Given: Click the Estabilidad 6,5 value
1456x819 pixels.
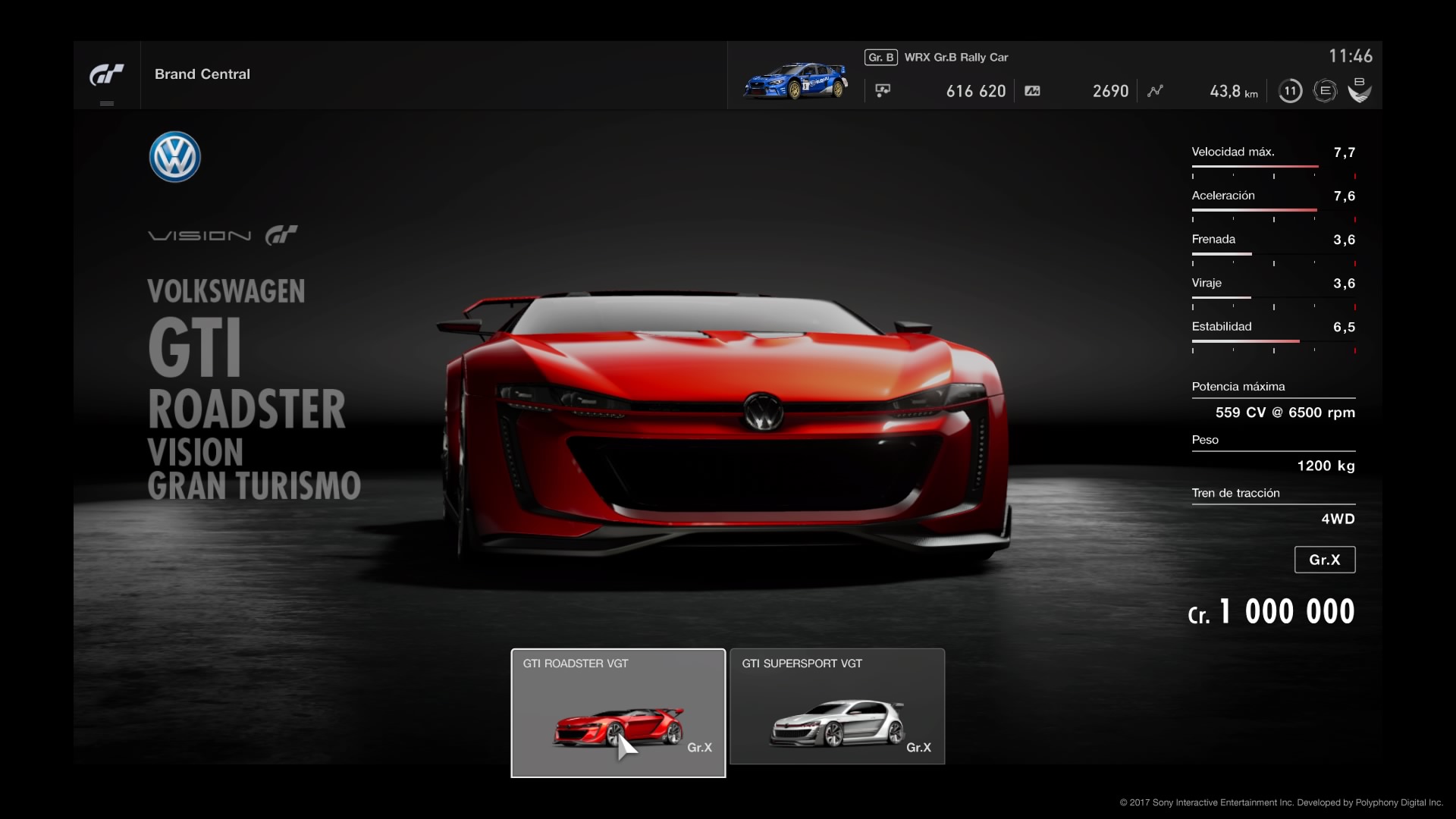Looking at the screenshot, I should 1345,328.
